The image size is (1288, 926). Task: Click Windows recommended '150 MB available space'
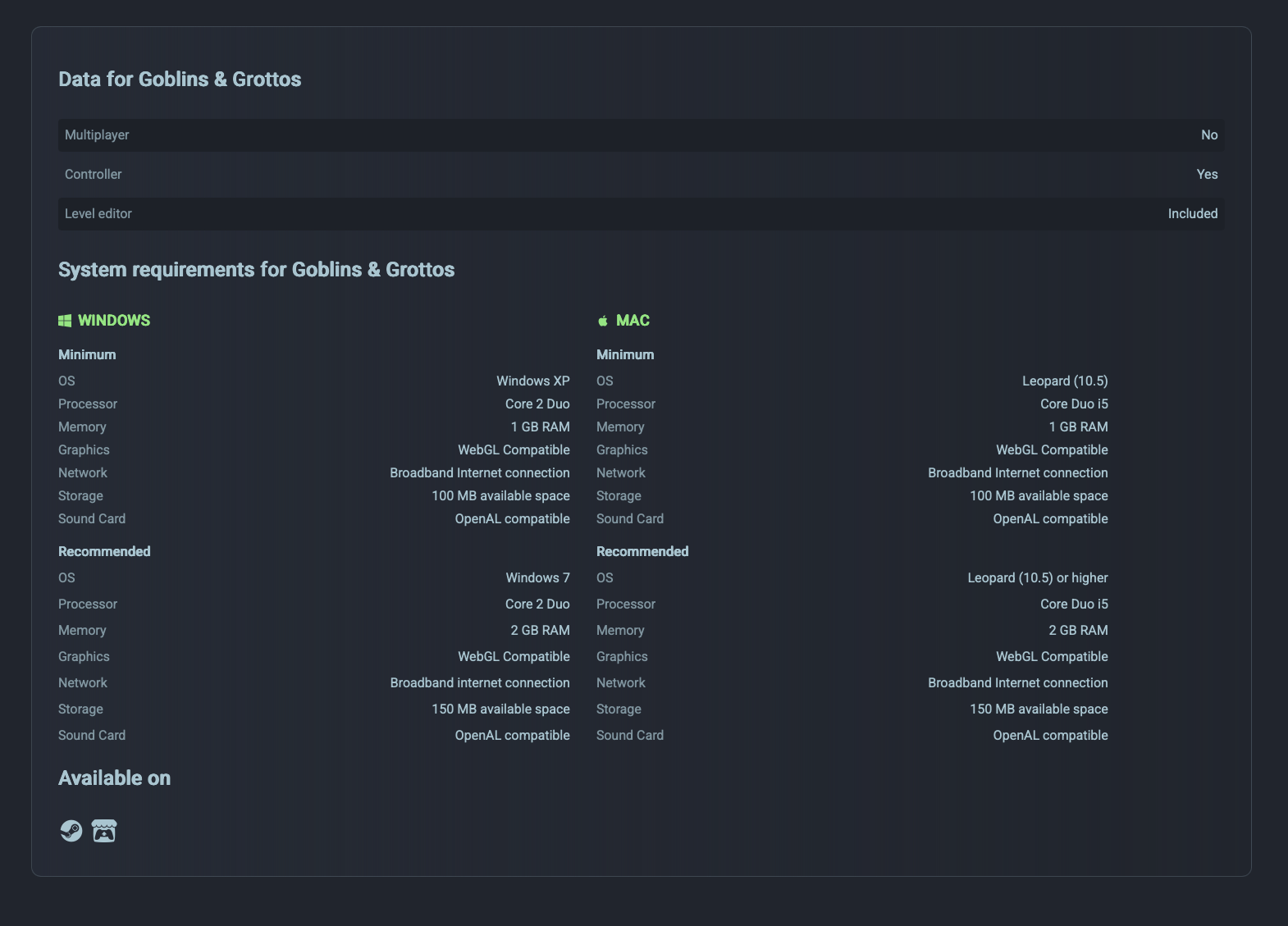pos(500,709)
